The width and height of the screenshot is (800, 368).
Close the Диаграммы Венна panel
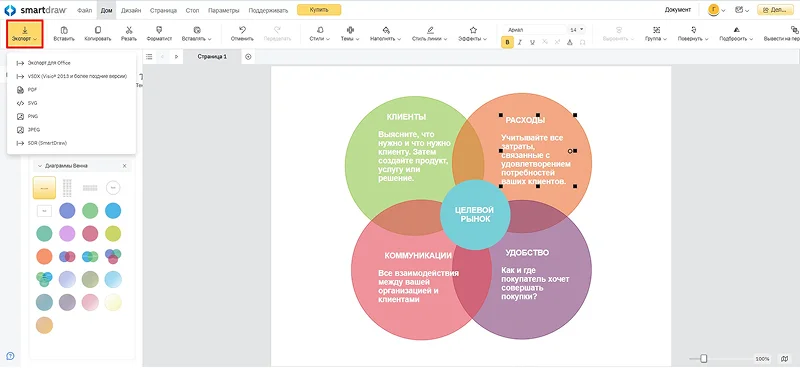click(124, 166)
